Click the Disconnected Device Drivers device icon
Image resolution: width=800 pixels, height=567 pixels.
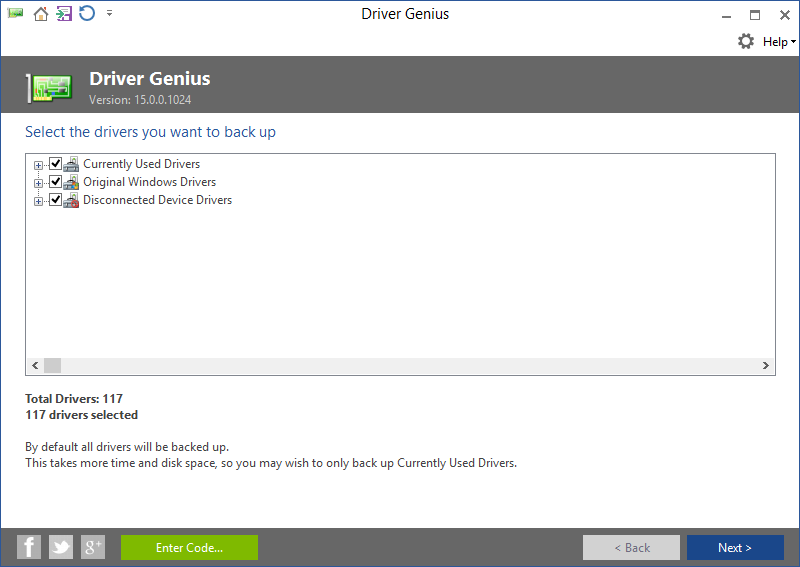[x=71, y=200]
